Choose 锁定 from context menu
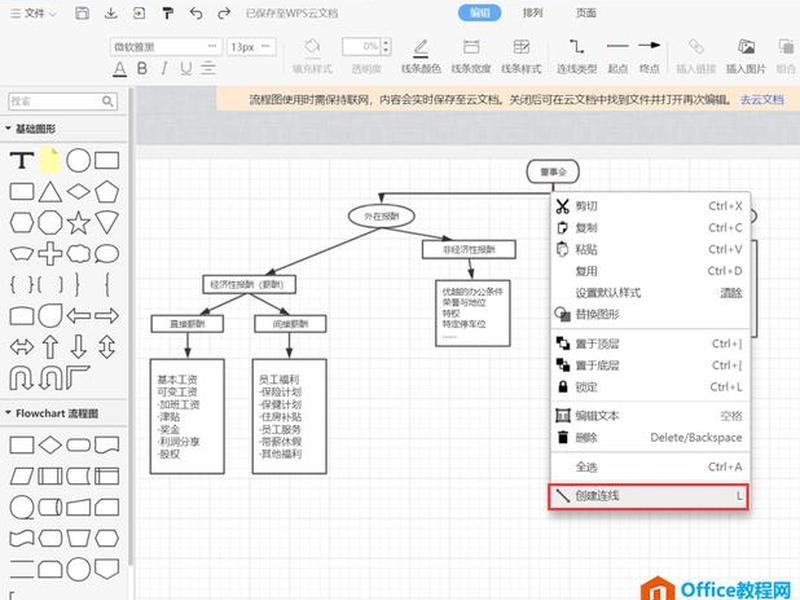 pyautogui.click(x=649, y=387)
